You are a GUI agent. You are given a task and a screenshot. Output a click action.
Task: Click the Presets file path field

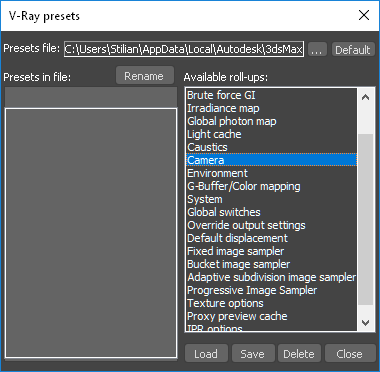(x=184, y=49)
